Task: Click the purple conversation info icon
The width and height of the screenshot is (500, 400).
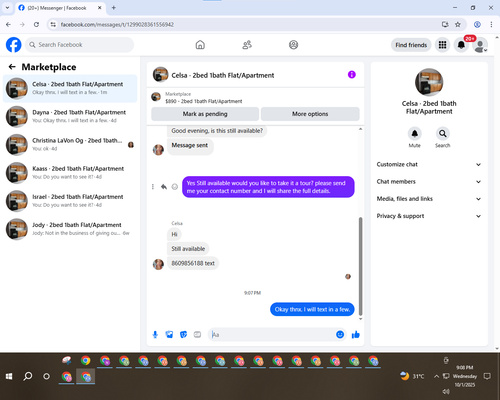Action: [x=352, y=75]
